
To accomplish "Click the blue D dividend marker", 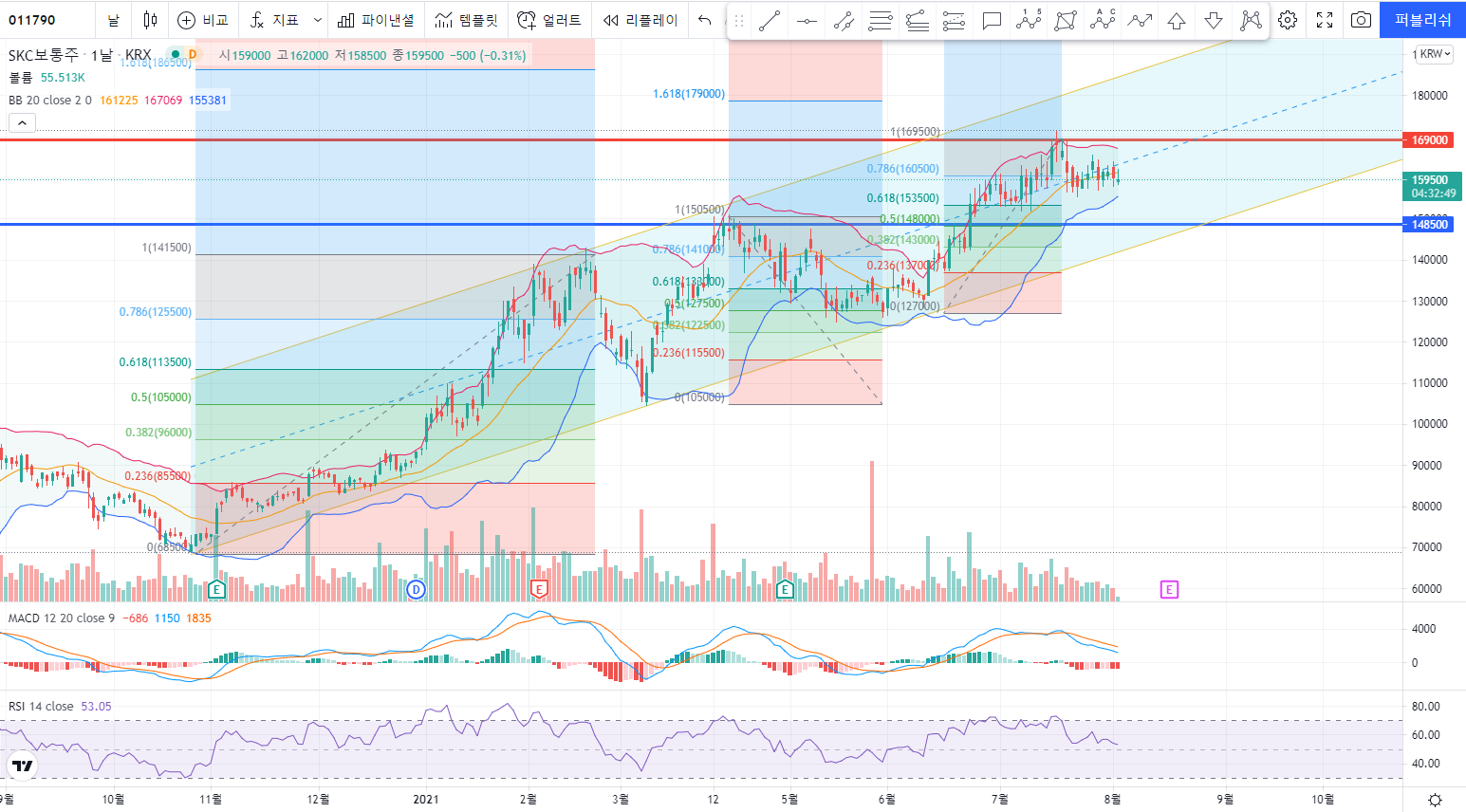I will [x=416, y=590].
